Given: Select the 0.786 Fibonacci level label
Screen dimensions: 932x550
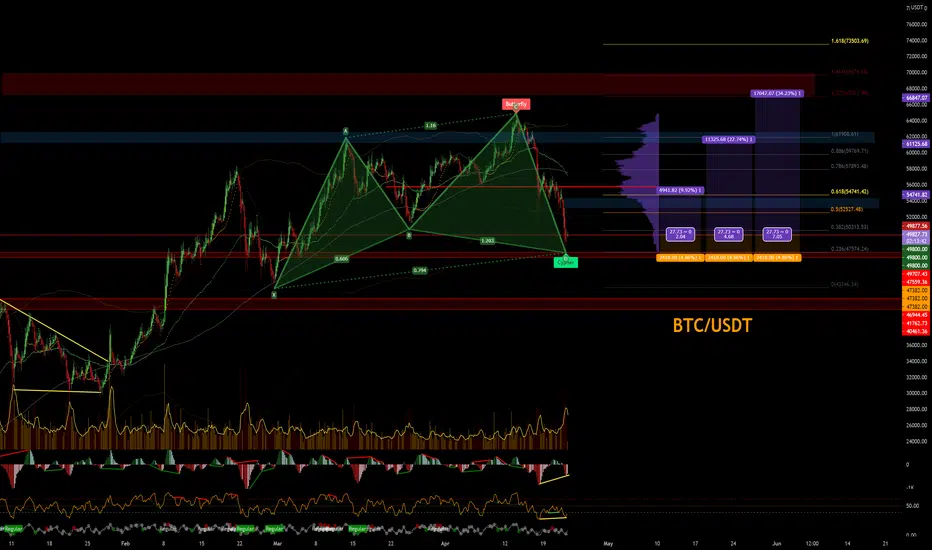Looking at the screenshot, I should point(849,166).
